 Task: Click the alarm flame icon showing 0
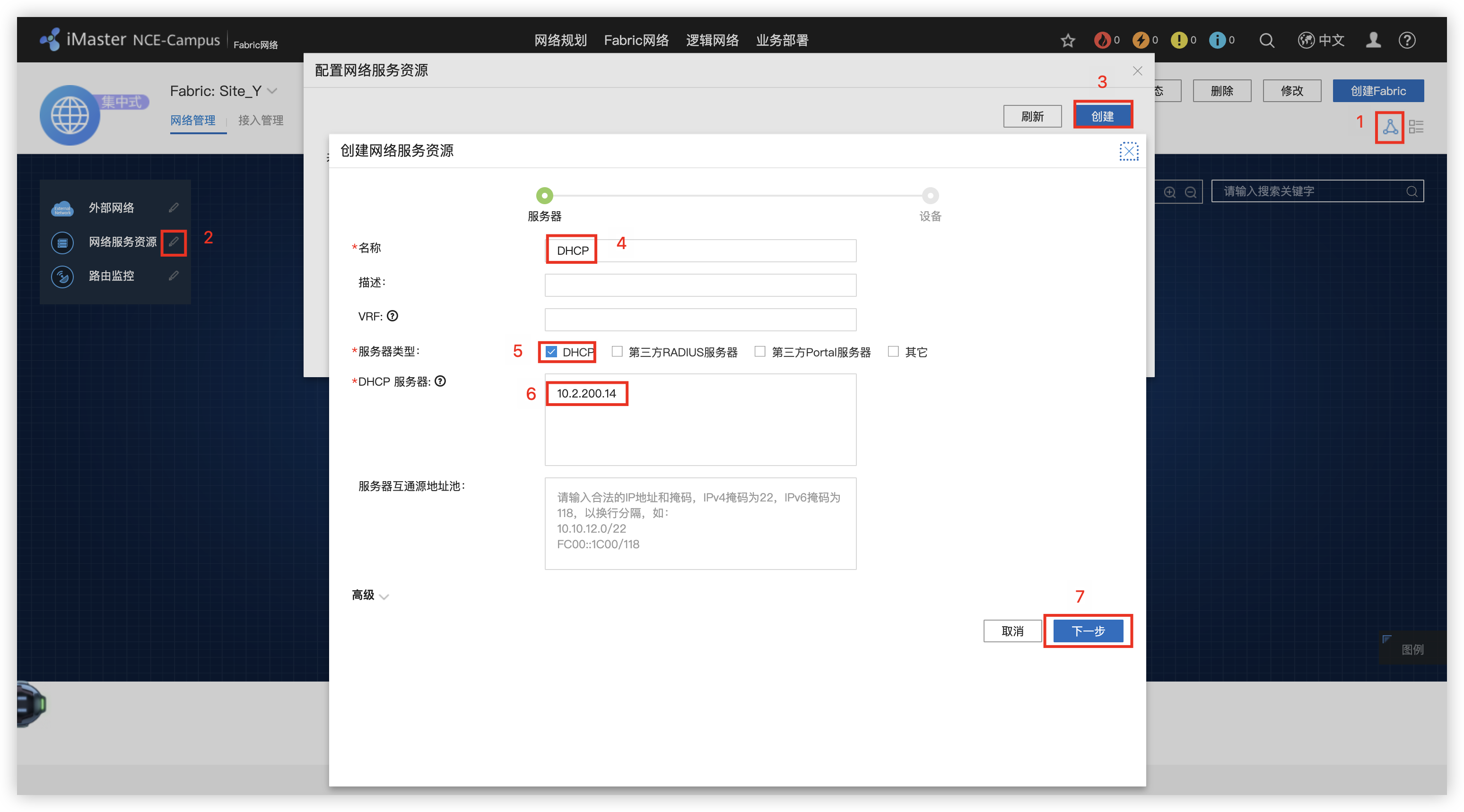pos(1102,40)
